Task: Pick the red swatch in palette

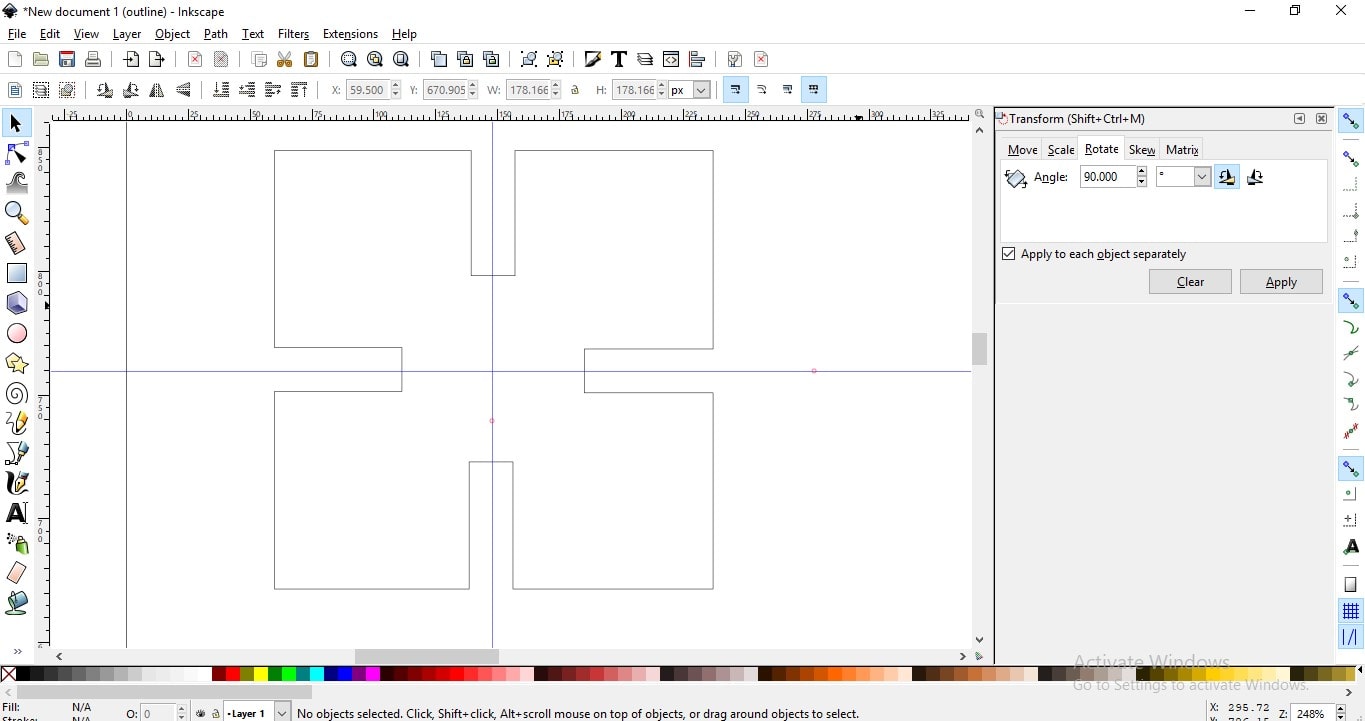Action: (233, 675)
